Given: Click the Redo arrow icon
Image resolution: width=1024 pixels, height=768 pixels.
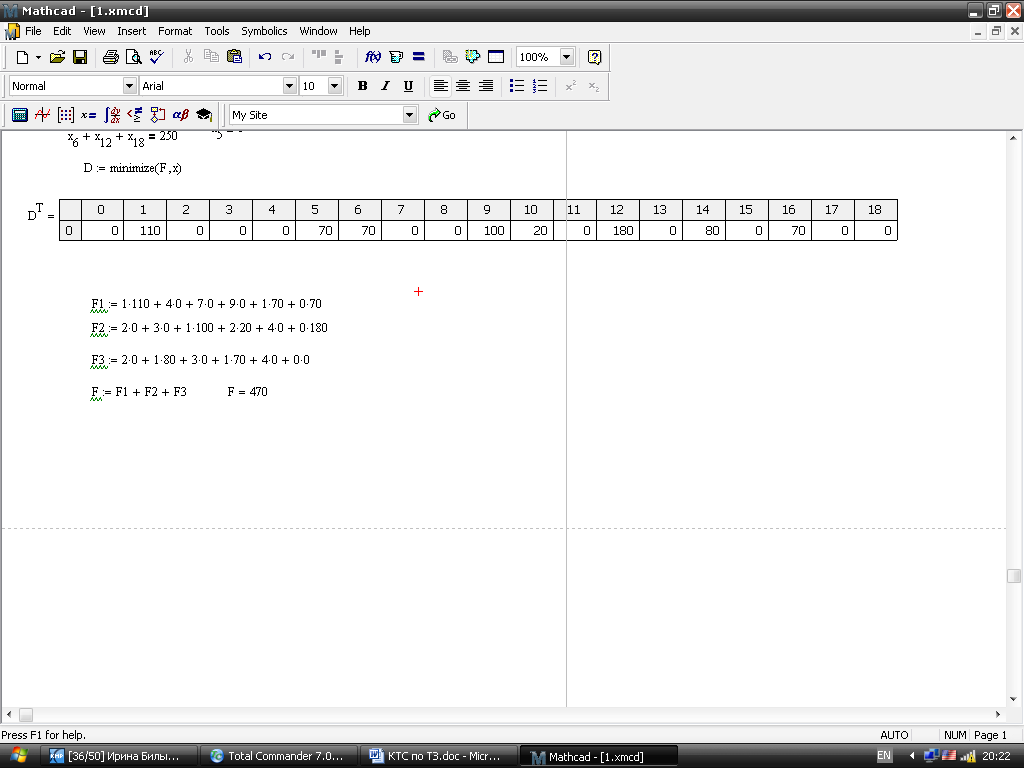Looking at the screenshot, I should point(287,57).
